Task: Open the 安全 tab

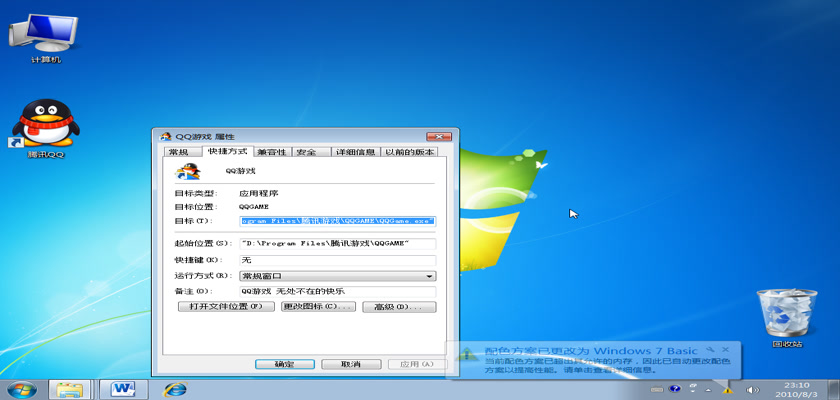Action: coord(307,152)
